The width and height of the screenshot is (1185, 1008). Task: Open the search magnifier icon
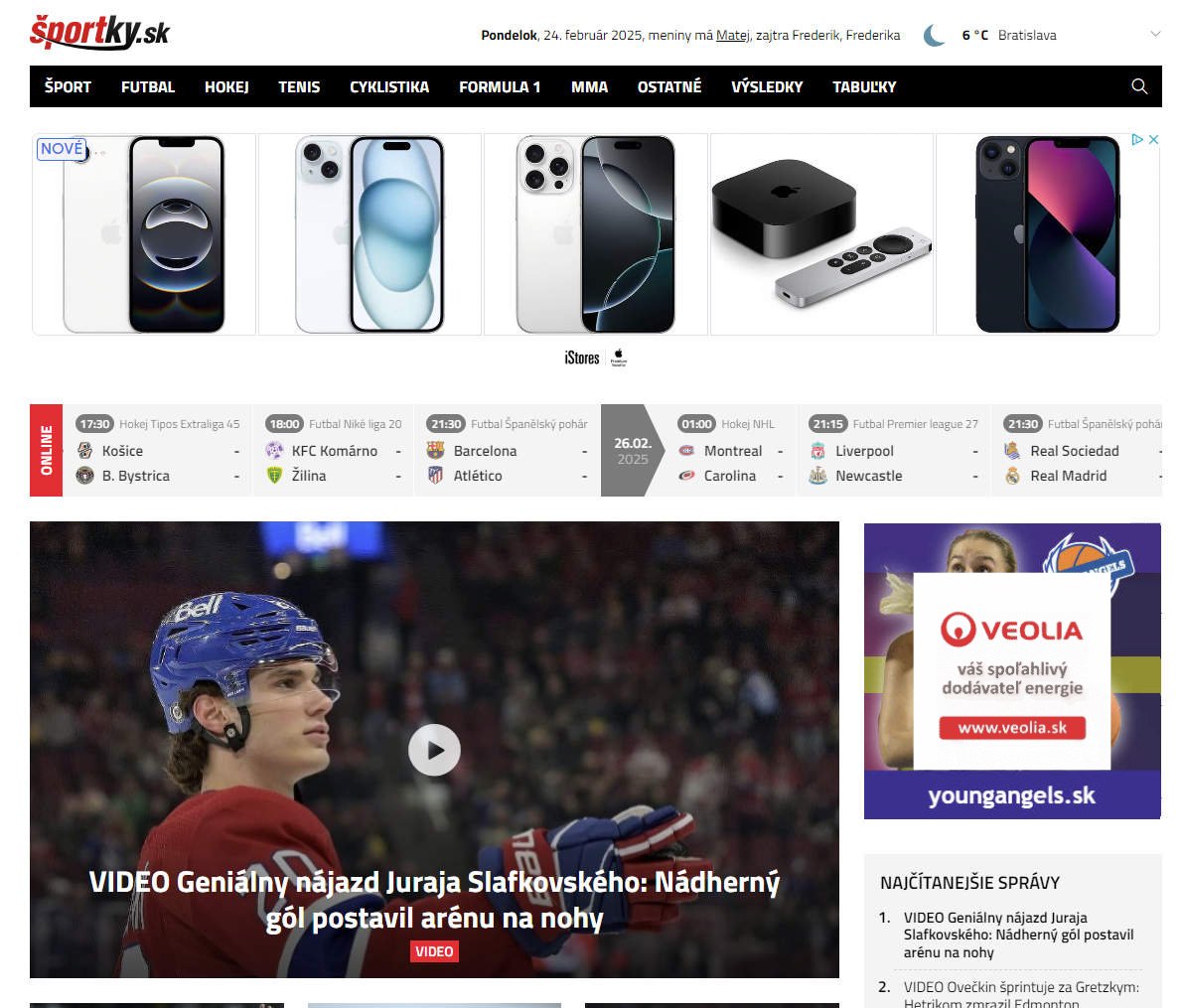pos(1139,86)
